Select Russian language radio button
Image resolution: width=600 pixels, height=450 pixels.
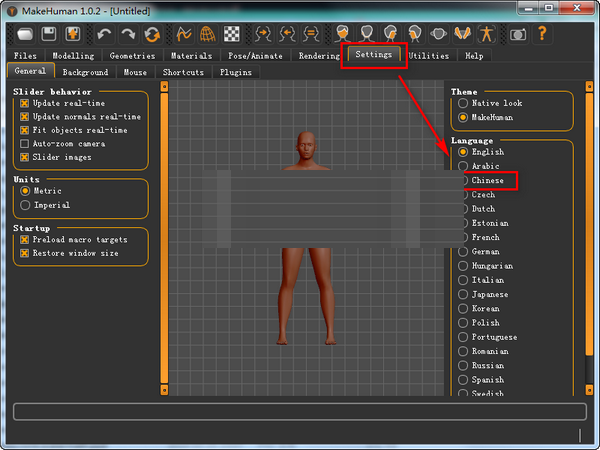click(463, 365)
